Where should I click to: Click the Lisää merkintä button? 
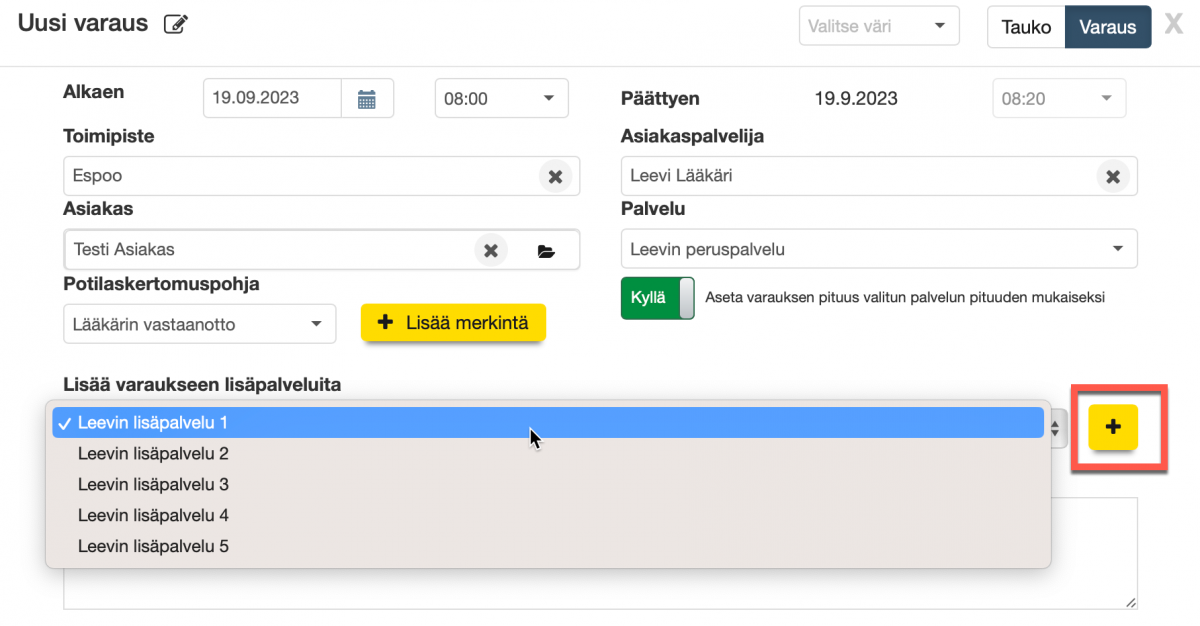(453, 323)
